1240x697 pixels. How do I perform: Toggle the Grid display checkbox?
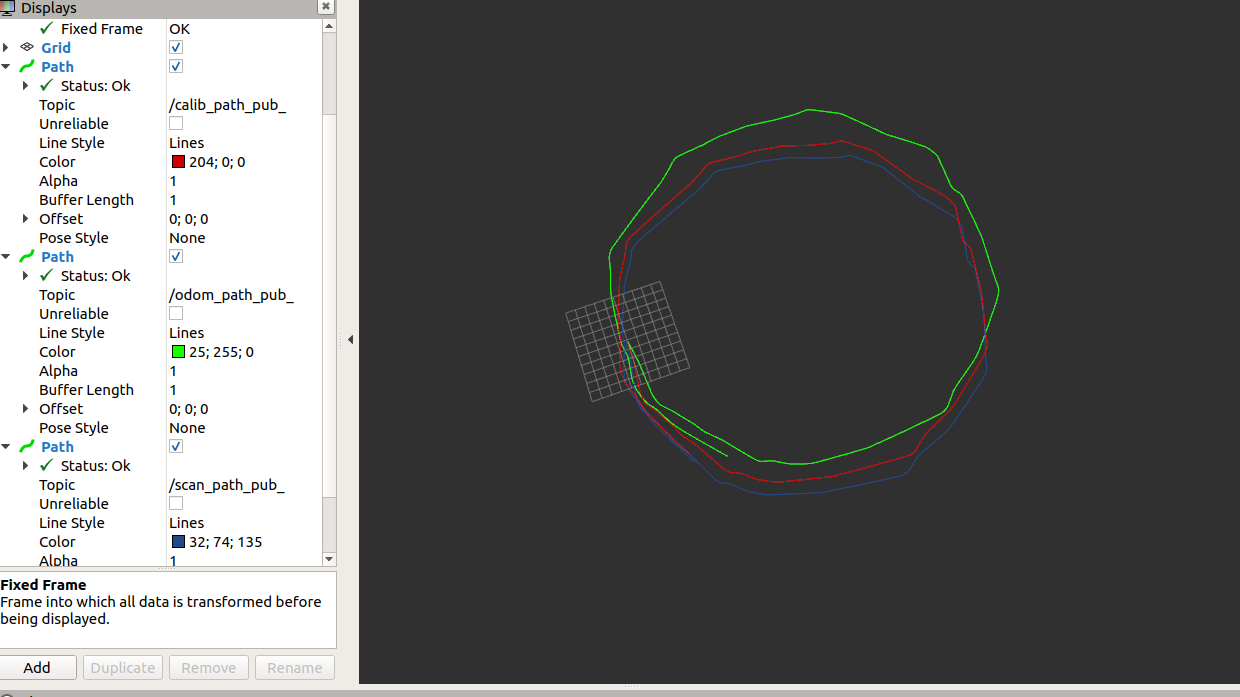[x=176, y=47]
